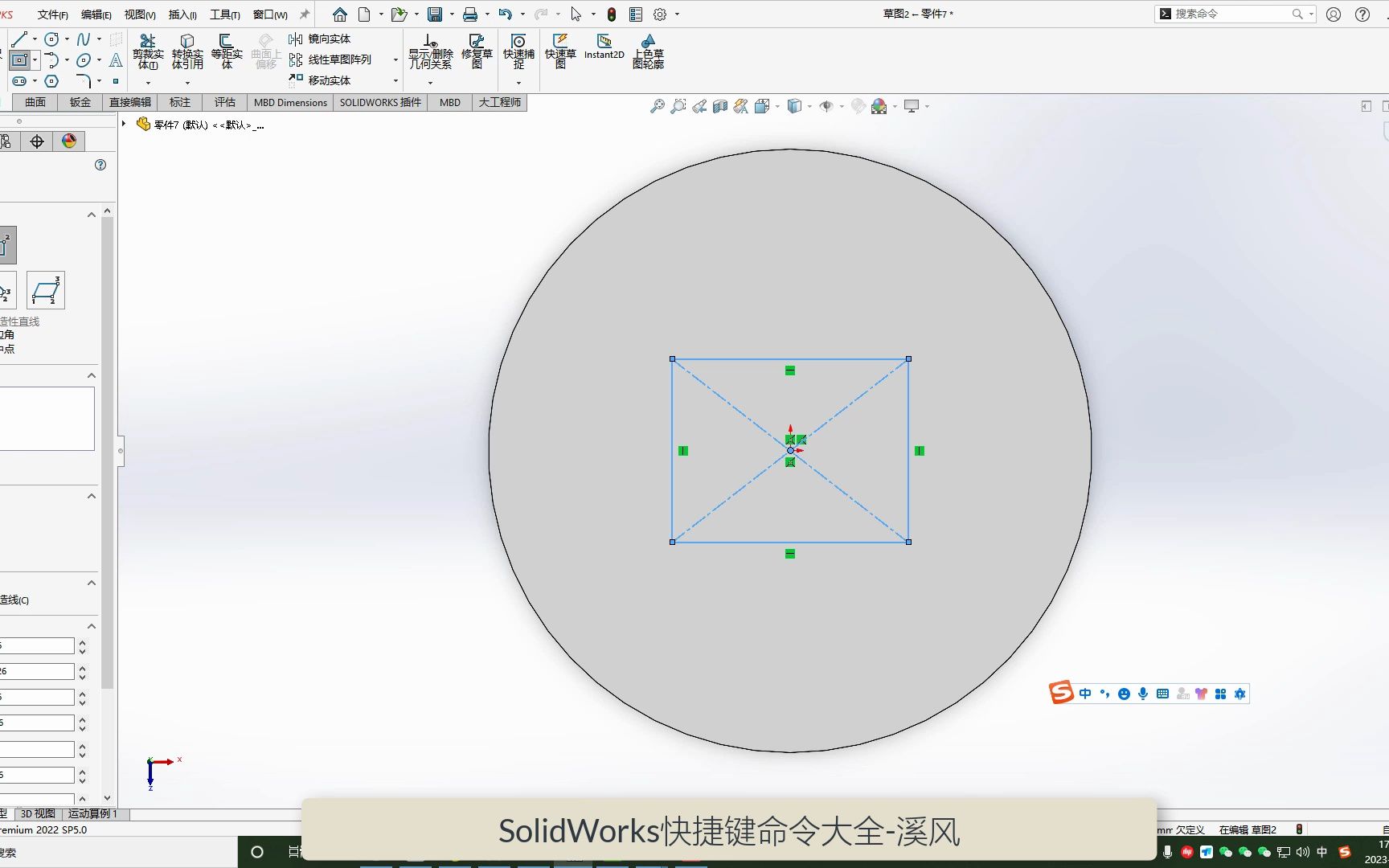Open 编辑(E) menu
Screen dimensions: 1389x868
click(96, 14)
